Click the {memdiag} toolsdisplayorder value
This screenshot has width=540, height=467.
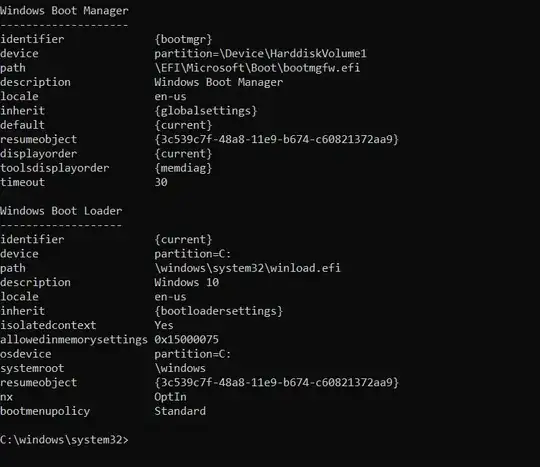(x=183, y=168)
